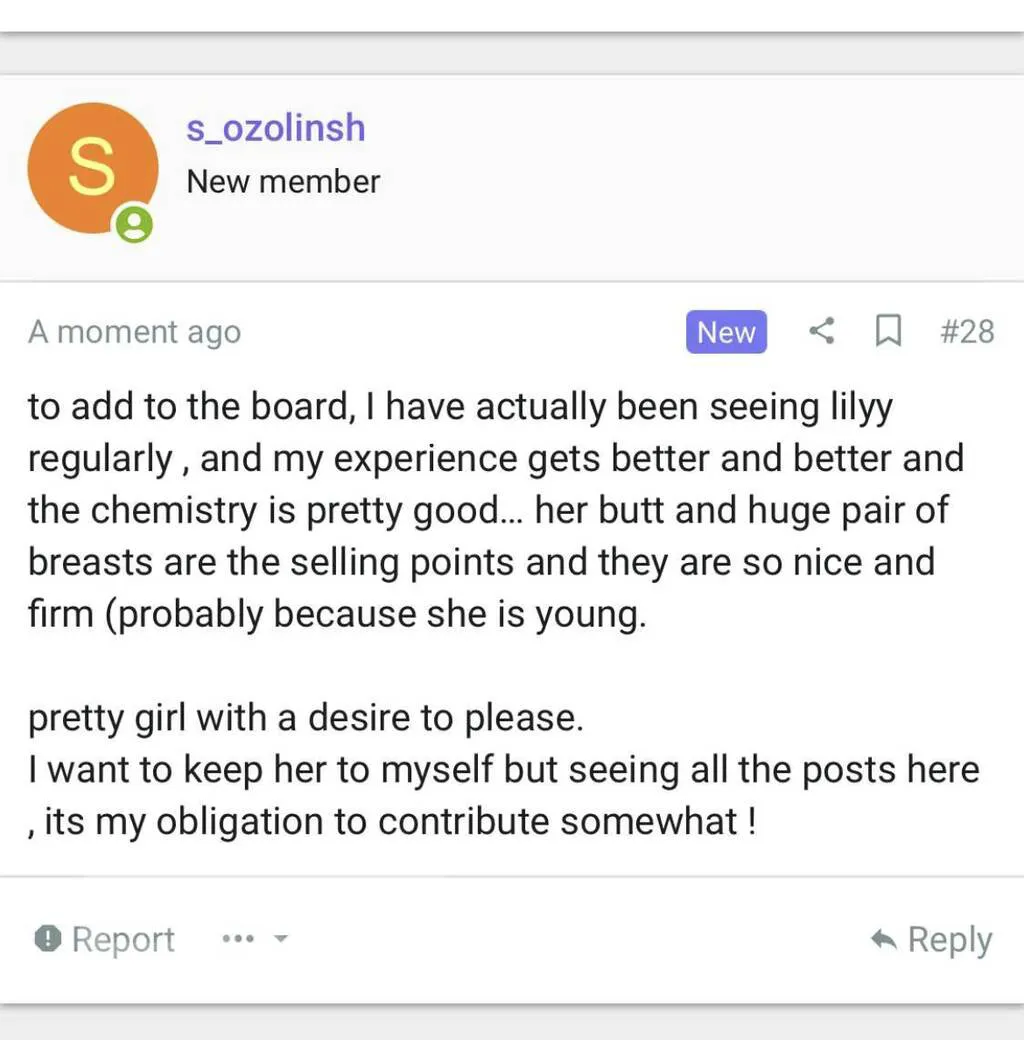This screenshot has height=1040, width=1024.
Task: Click the line starting "pretty girl with"
Action: pyautogui.click(x=305, y=718)
